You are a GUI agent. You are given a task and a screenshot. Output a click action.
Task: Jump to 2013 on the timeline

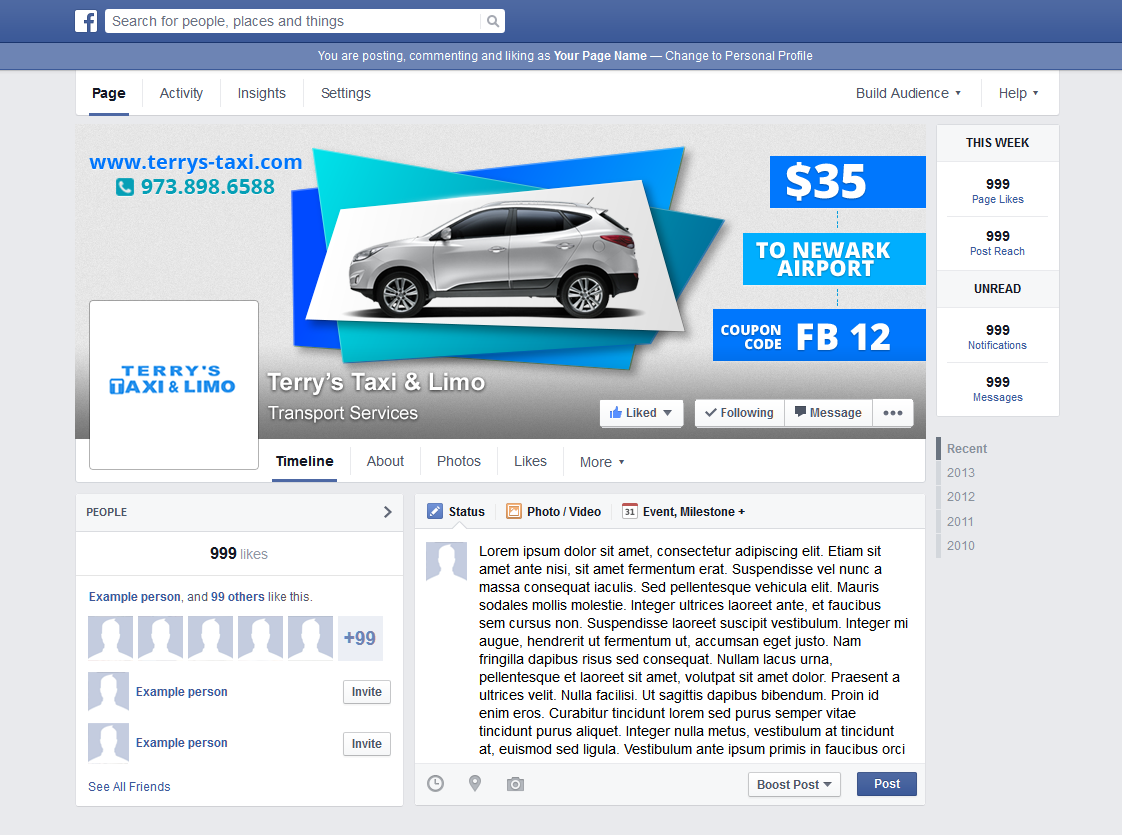click(x=960, y=473)
